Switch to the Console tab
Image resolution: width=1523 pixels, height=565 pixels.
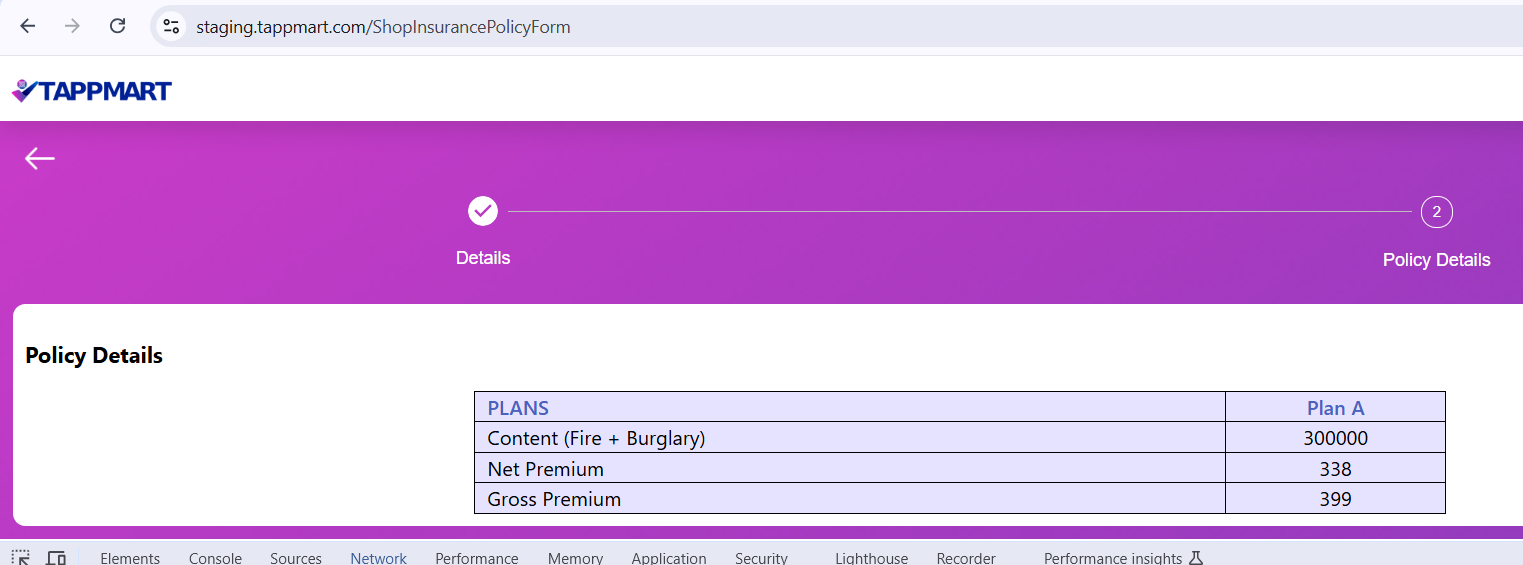coord(215,558)
